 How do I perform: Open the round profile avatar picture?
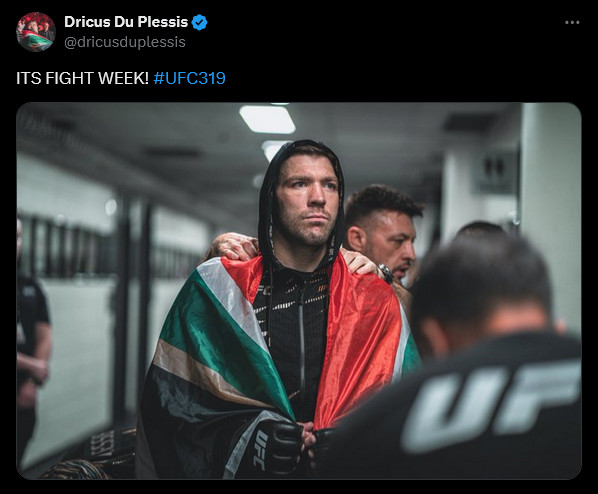point(36,32)
